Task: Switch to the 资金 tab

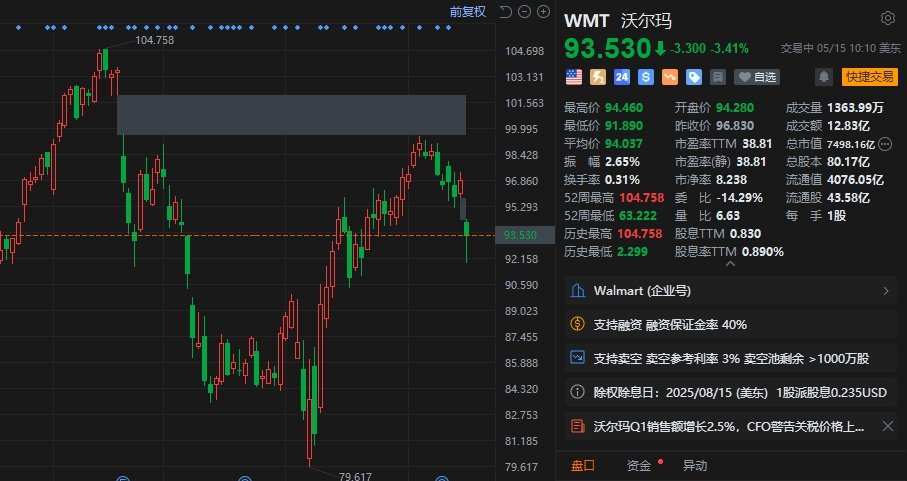Action: pyautogui.click(x=639, y=465)
